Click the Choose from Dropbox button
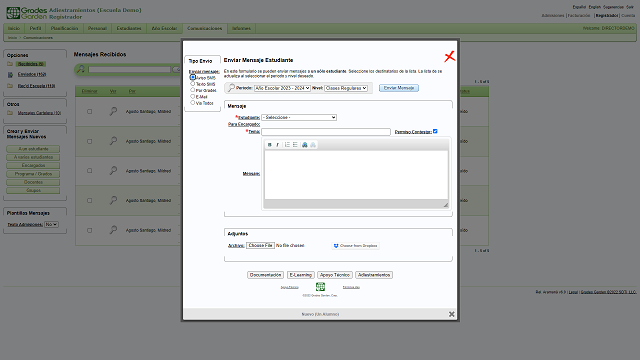The width and height of the screenshot is (640, 360). pos(356,246)
